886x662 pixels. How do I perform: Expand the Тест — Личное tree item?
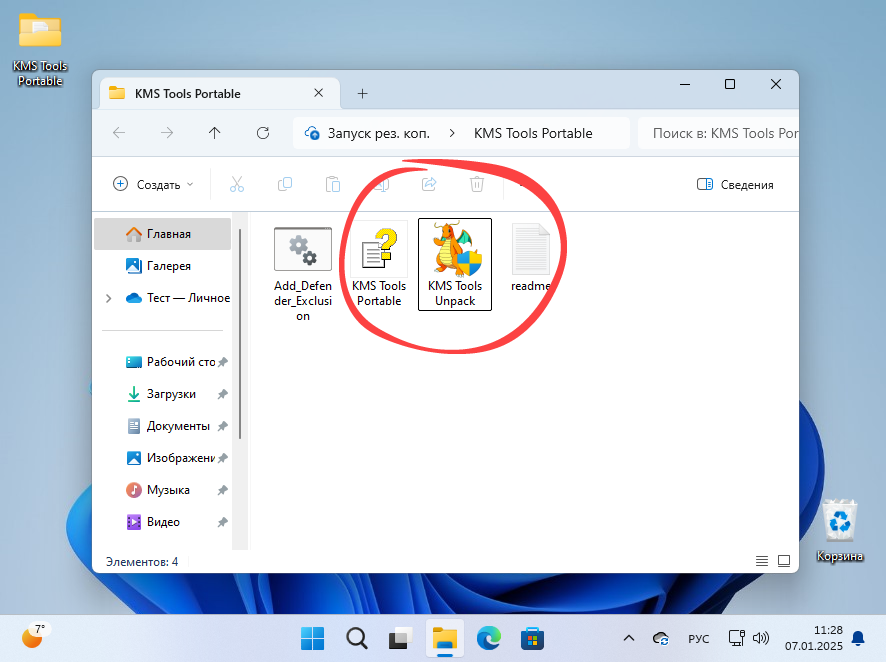pos(110,297)
